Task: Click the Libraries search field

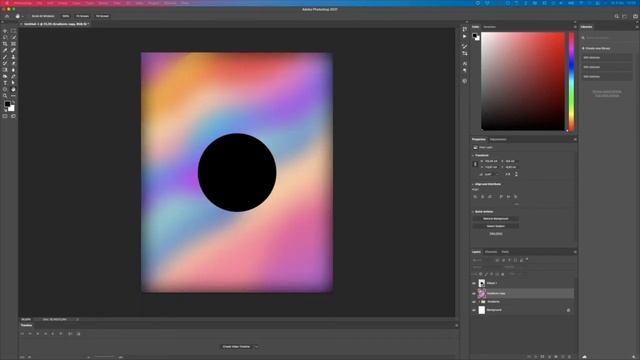Action: (607, 38)
